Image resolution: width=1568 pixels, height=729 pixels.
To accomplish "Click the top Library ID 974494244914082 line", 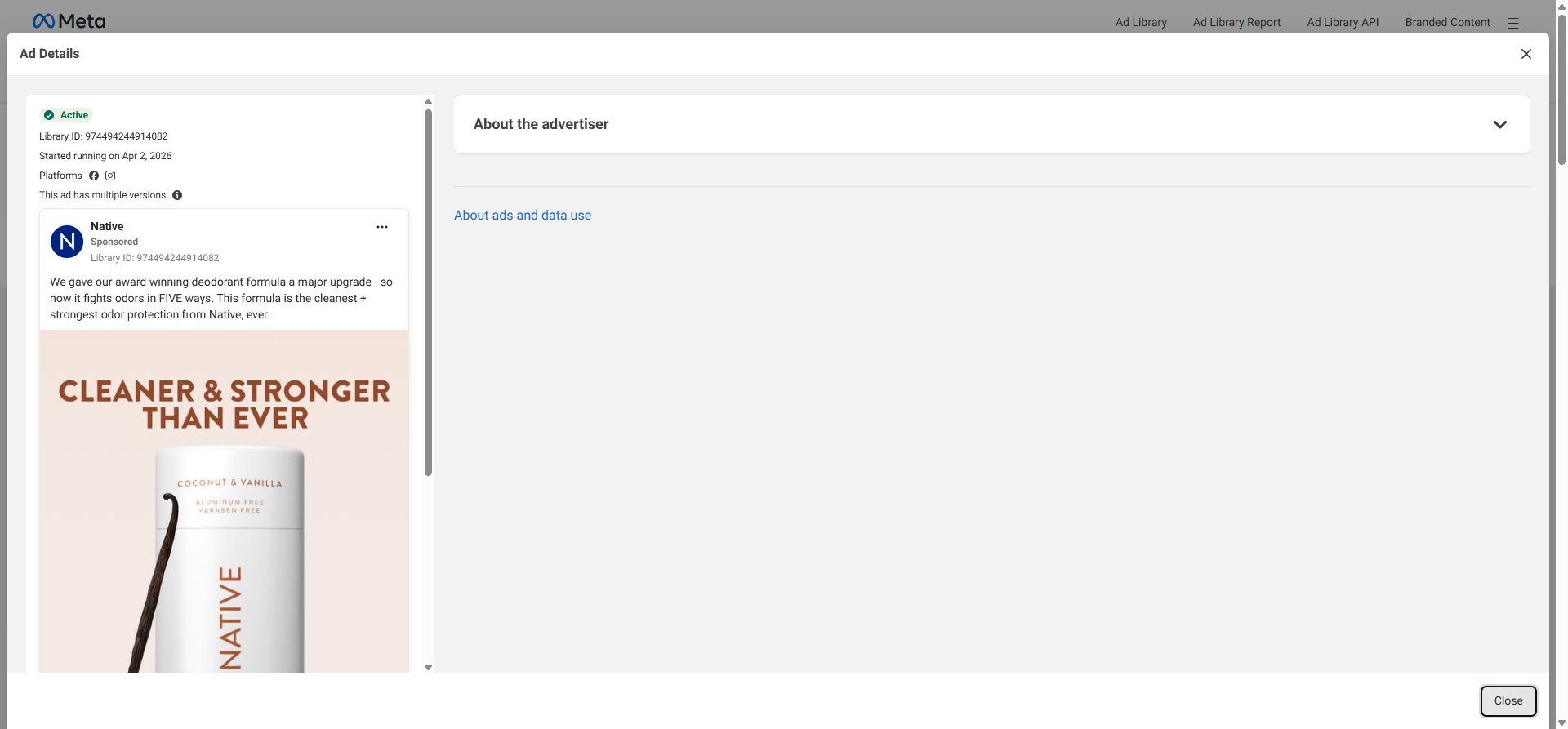I will tap(104, 136).
